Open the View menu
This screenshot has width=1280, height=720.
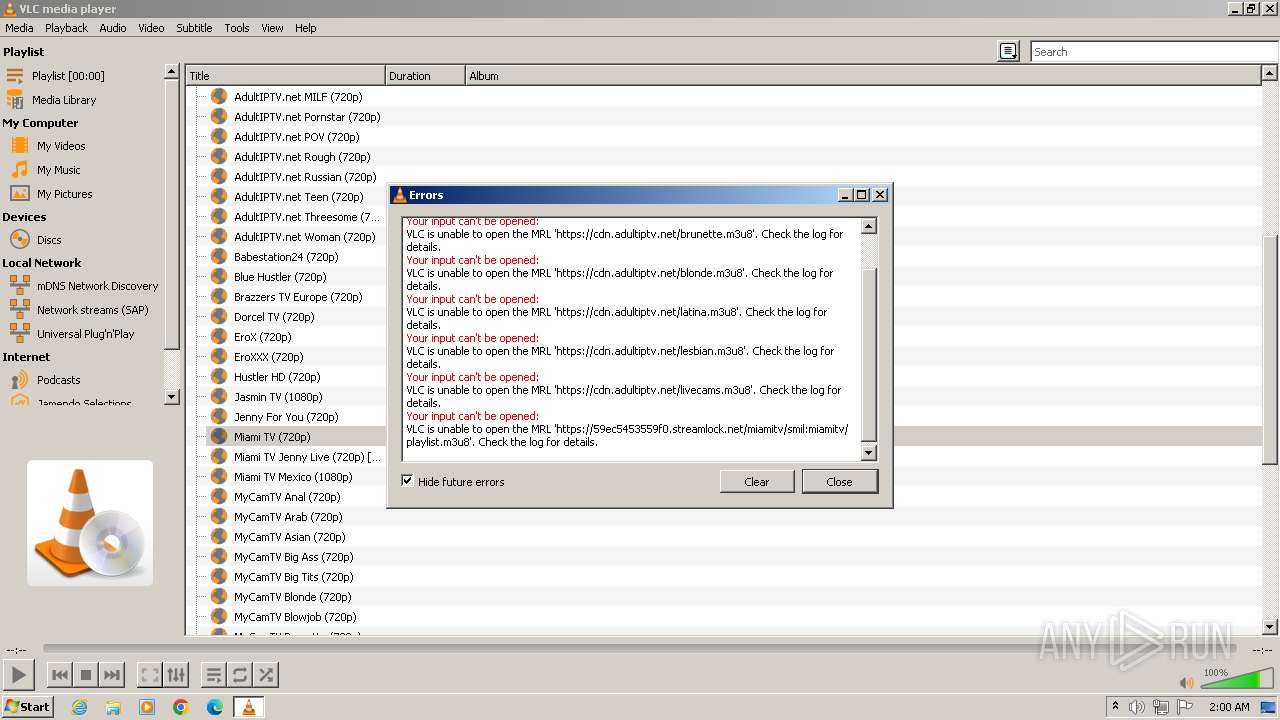click(x=272, y=28)
